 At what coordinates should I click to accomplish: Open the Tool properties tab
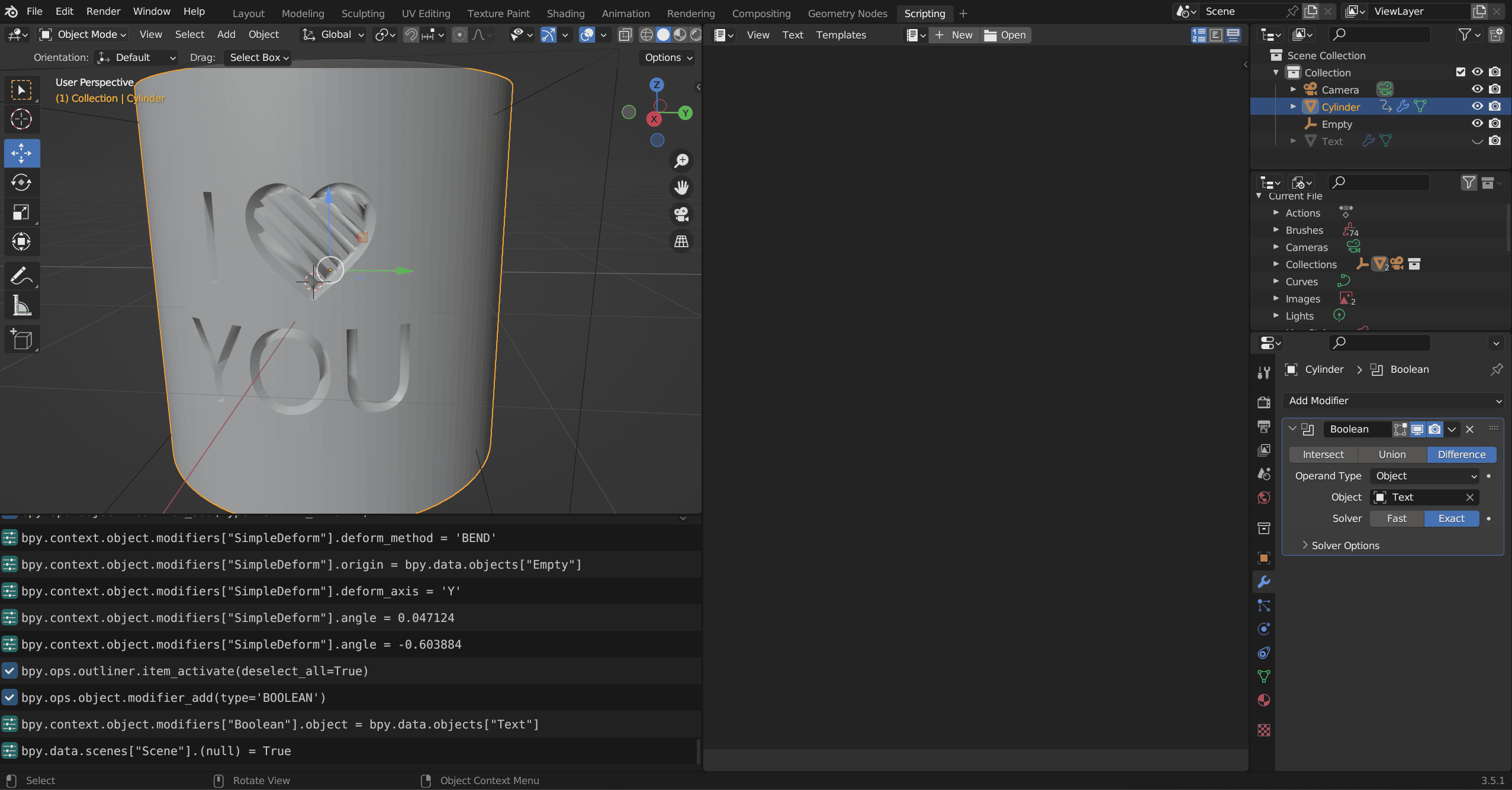pyautogui.click(x=1264, y=372)
